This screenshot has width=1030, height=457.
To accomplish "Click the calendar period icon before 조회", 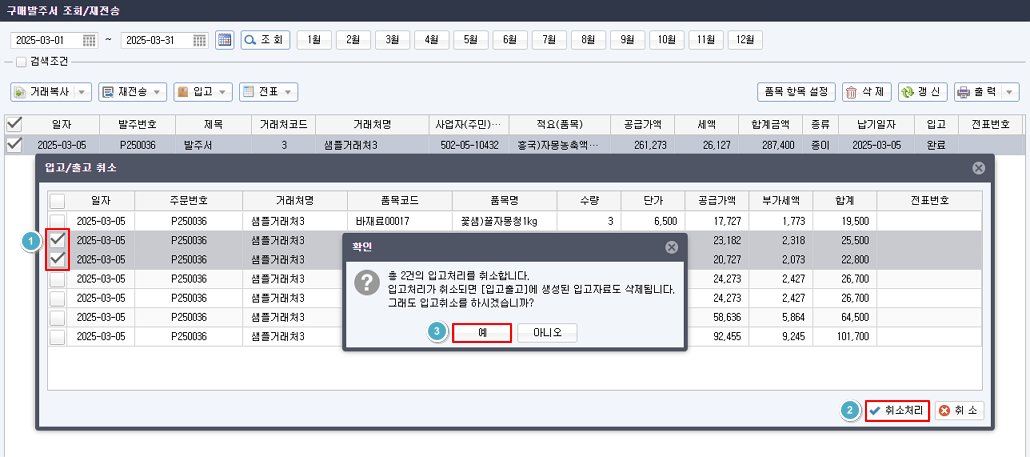I will tap(225, 40).
